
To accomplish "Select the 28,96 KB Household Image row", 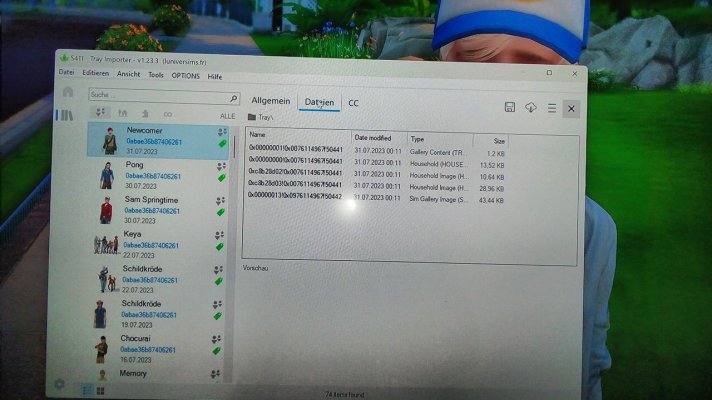I will 376,186.
